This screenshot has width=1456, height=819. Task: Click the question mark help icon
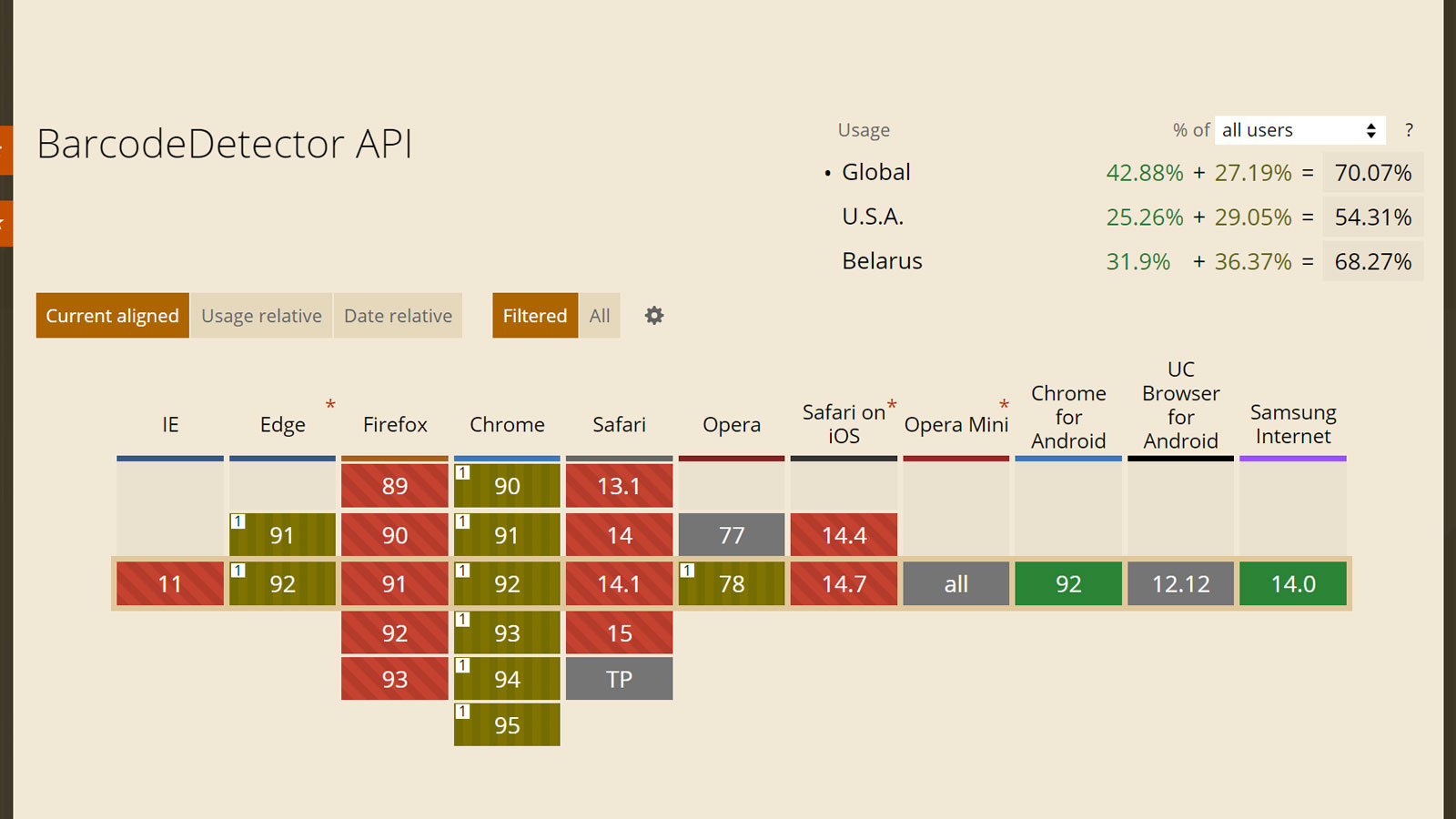click(1409, 130)
